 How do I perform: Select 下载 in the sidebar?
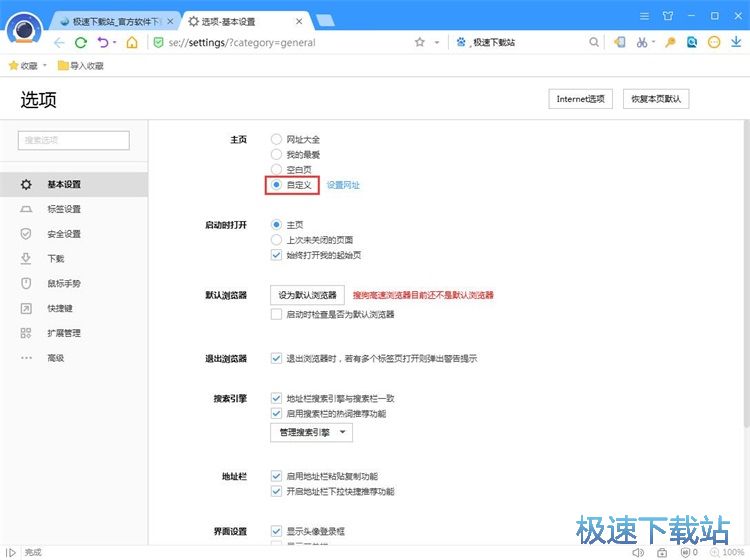(x=74, y=259)
